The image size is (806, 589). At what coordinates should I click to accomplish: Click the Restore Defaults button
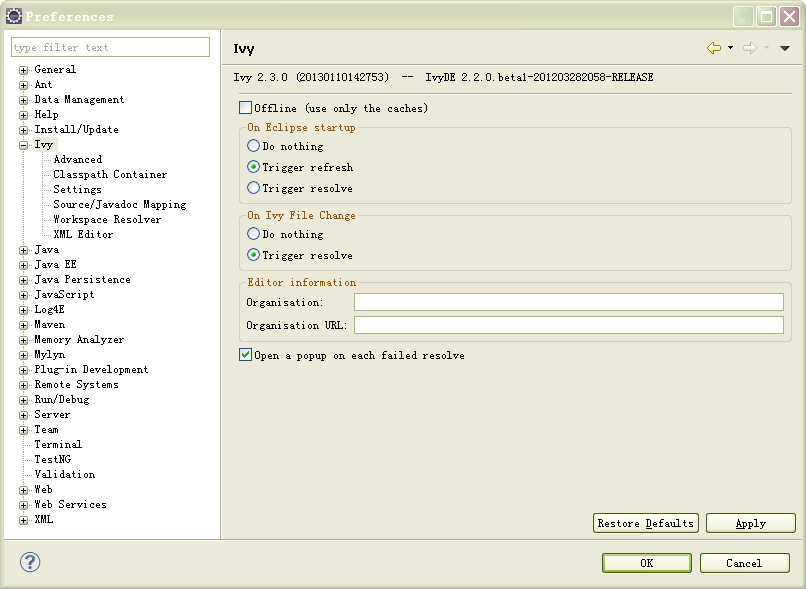pos(645,523)
